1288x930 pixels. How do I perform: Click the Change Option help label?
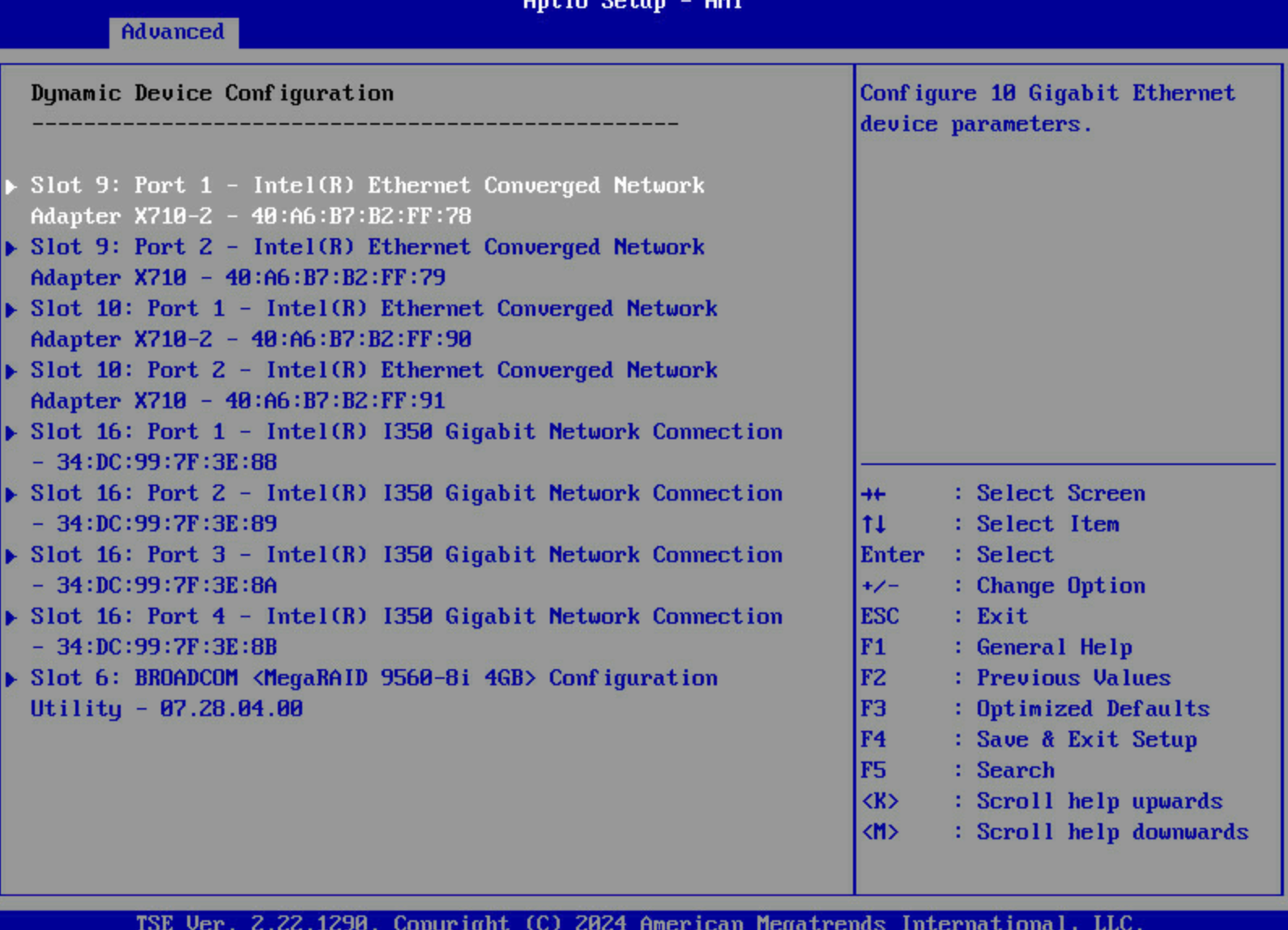point(1061,586)
